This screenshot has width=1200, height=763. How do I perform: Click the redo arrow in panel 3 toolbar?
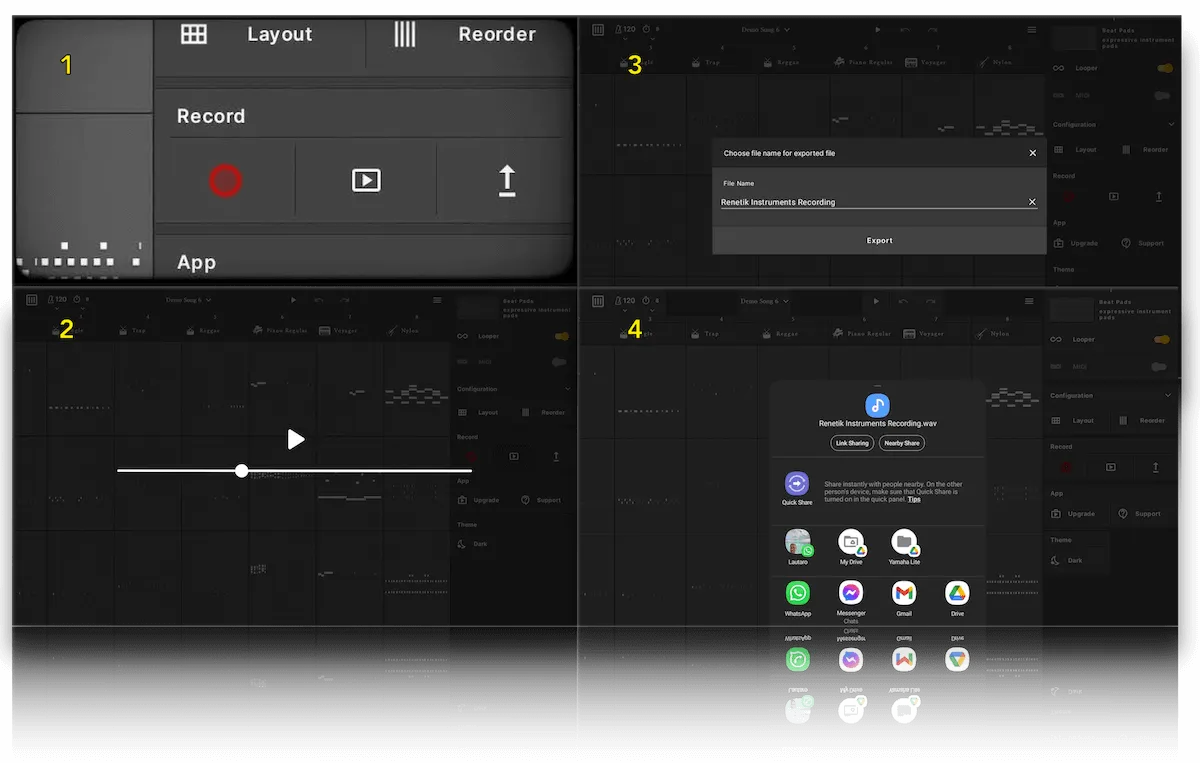pos(931,30)
